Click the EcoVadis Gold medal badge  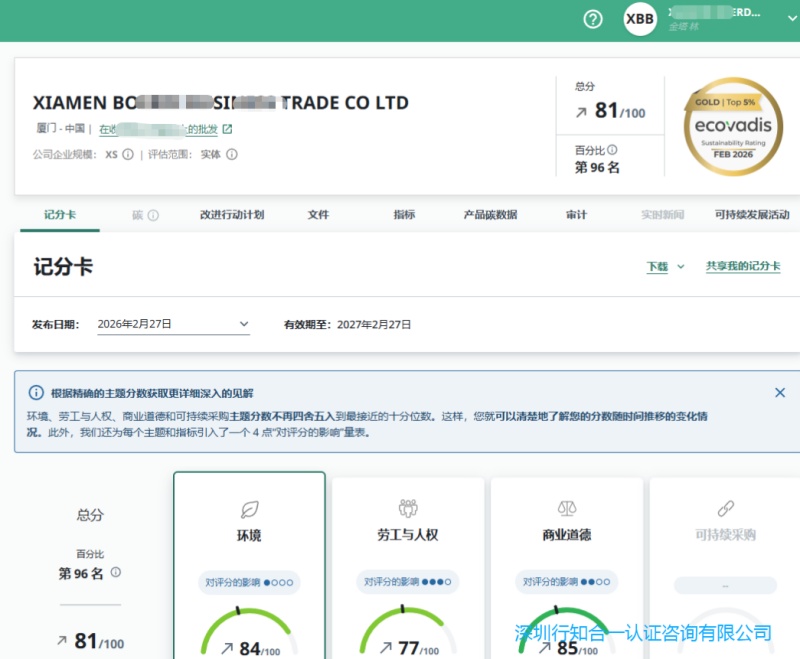733,127
